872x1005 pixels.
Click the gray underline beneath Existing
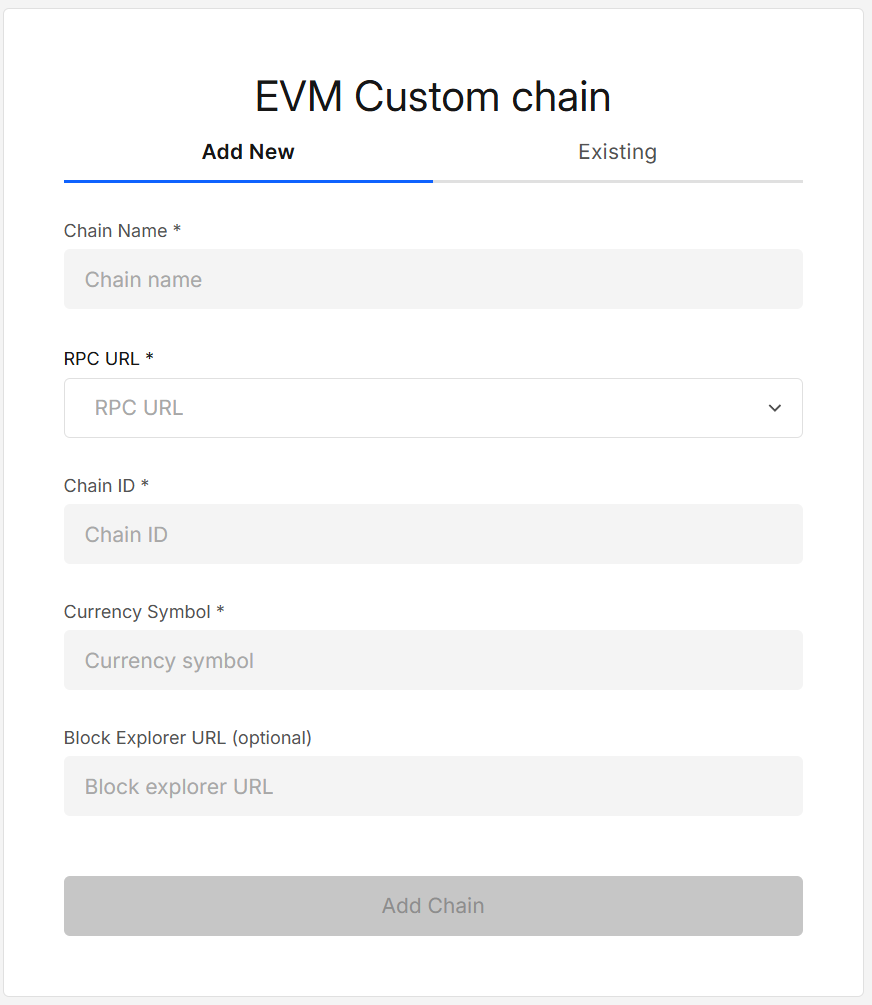(617, 181)
